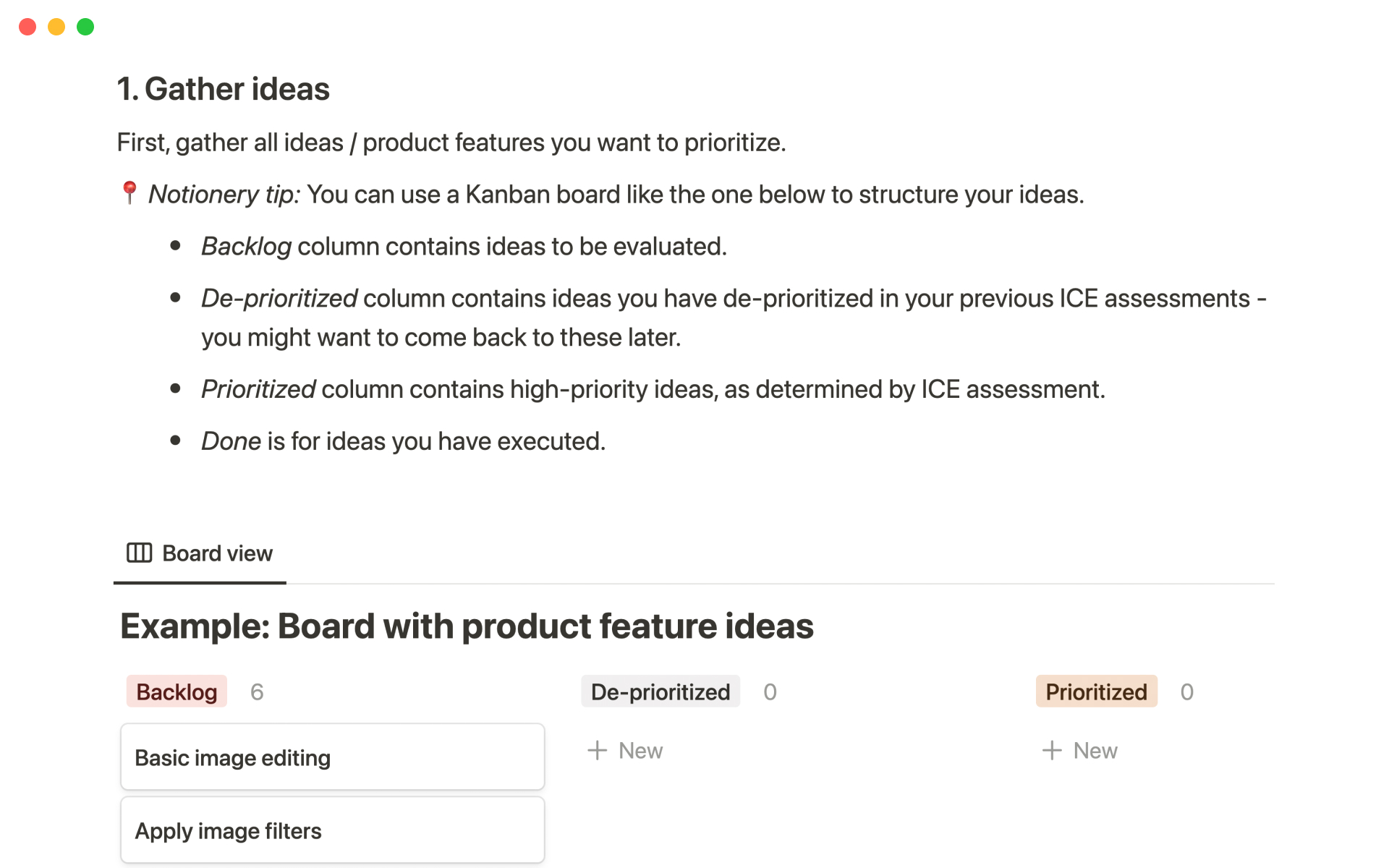Click the plus icon under De-prioritized column
This screenshot has height=868, width=1389.
tap(597, 751)
